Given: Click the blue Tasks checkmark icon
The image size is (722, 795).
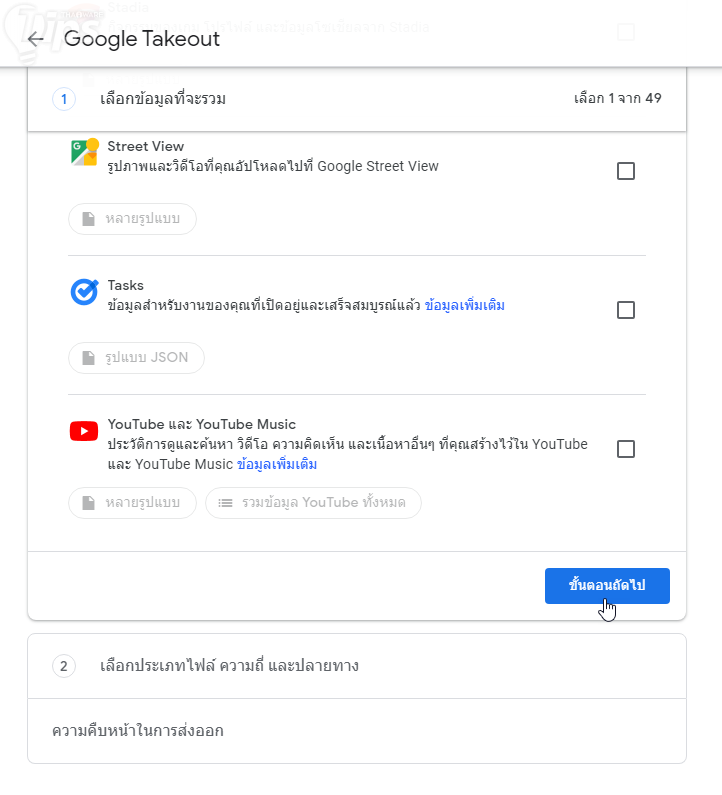Looking at the screenshot, I should point(84,291).
